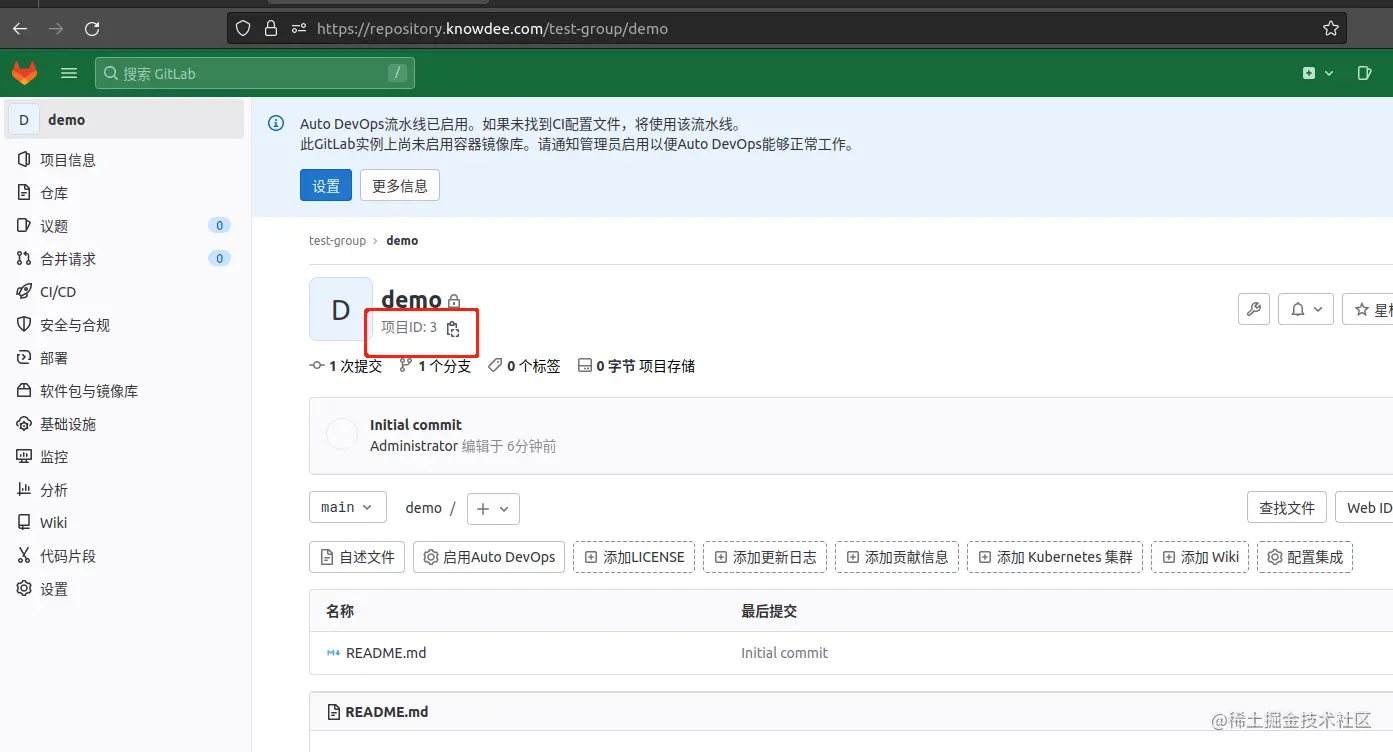Image resolution: width=1393 pixels, height=752 pixels.
Task: Open 监控 in the sidebar
Action: point(125,457)
